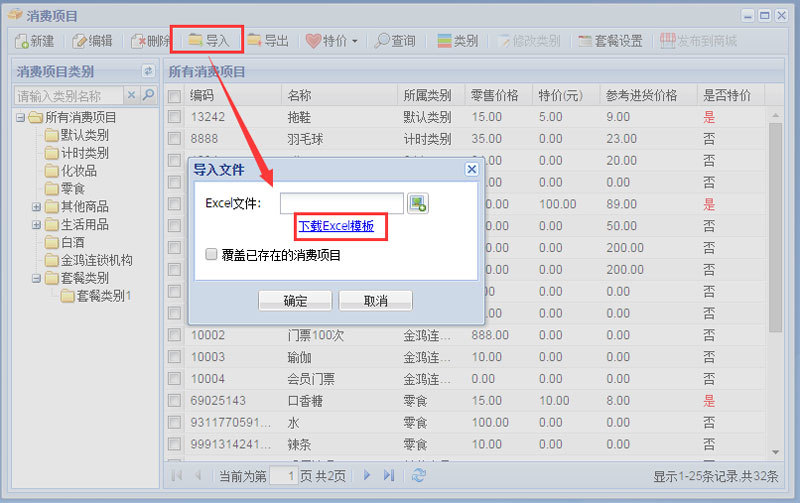The width and height of the screenshot is (800, 503).
Task: Click the category search magnifier icon
Action: [x=148, y=95]
